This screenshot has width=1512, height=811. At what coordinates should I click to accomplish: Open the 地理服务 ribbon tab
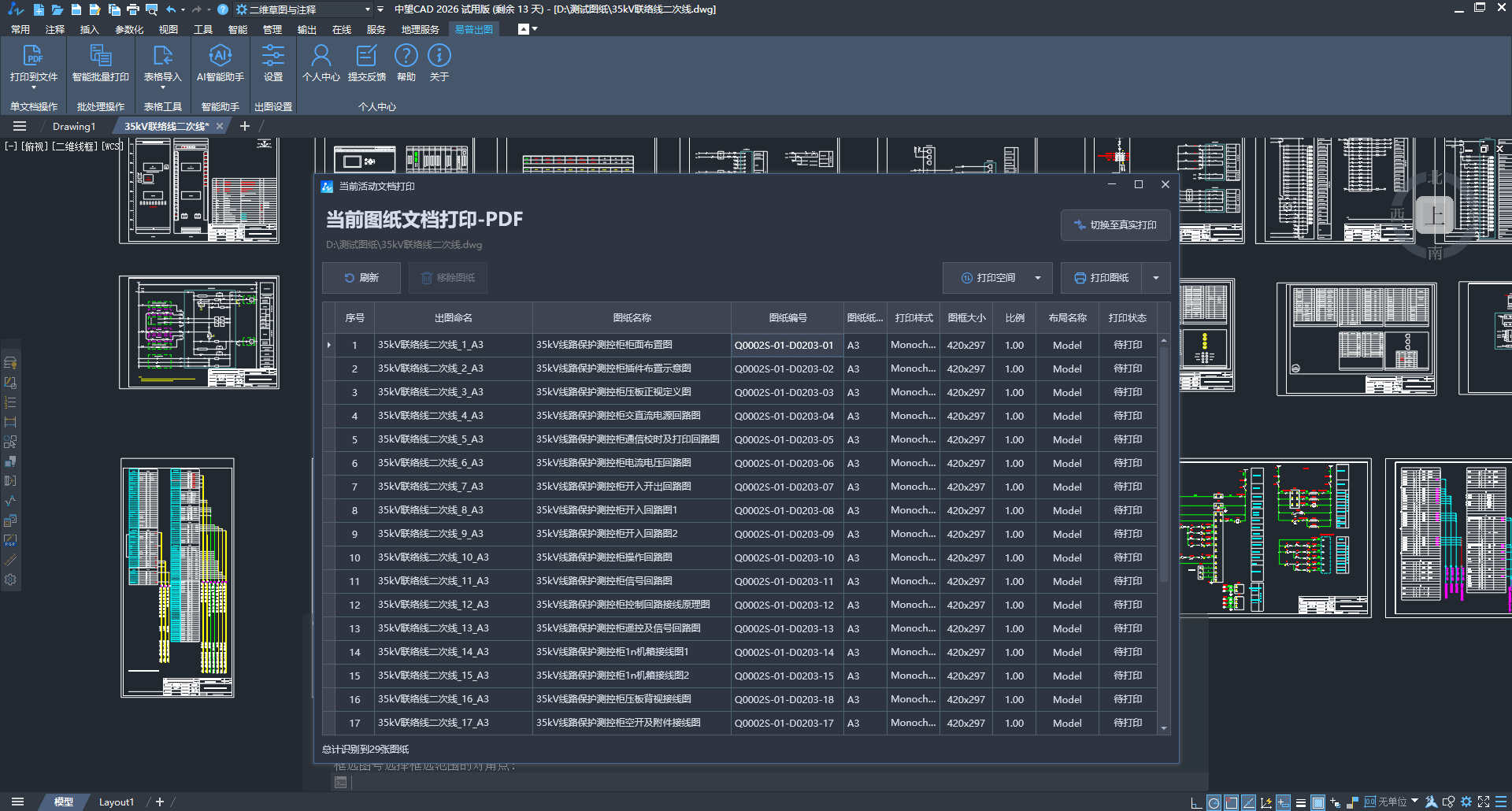tap(420, 29)
